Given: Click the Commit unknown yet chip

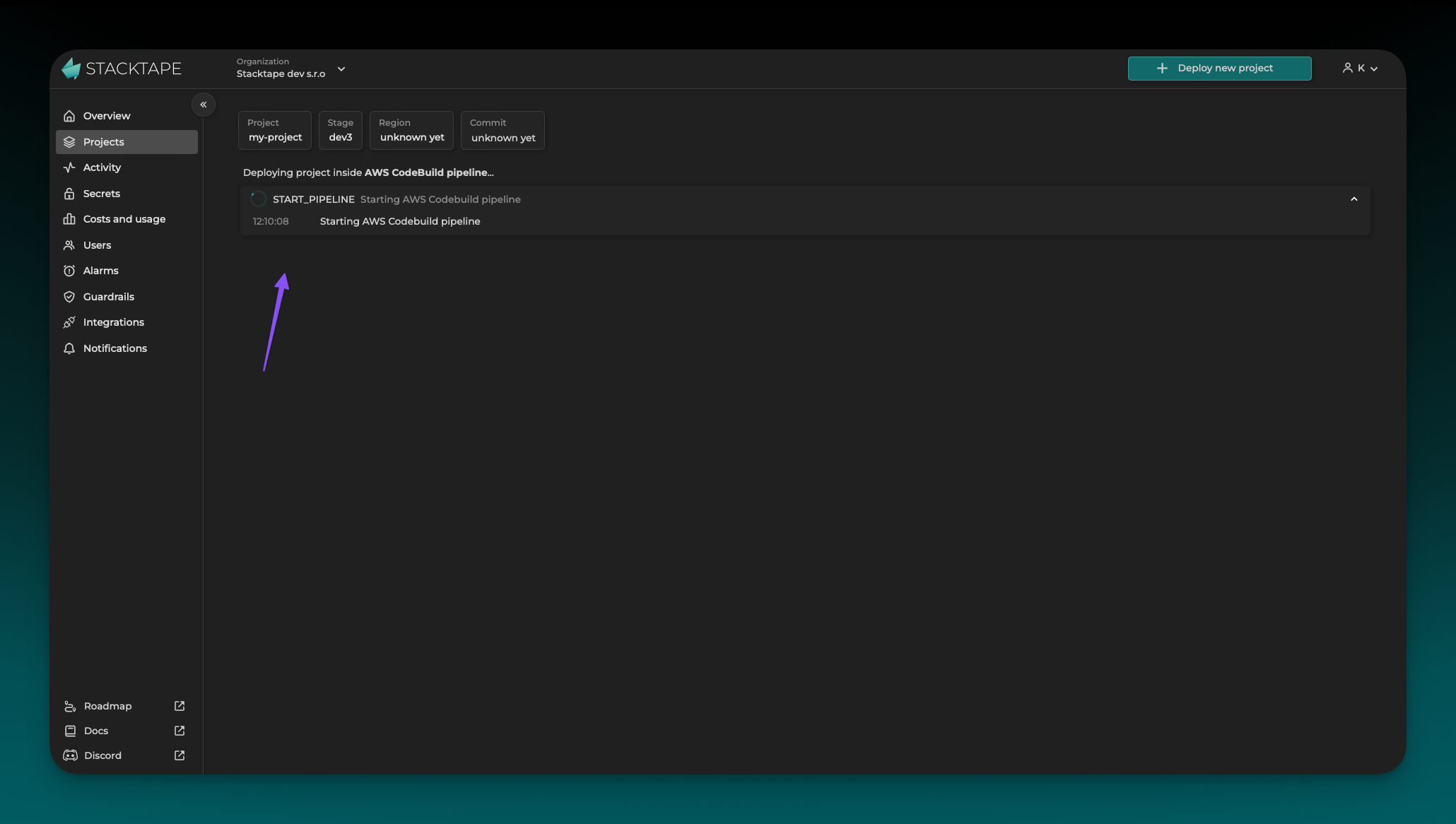Looking at the screenshot, I should click(x=503, y=130).
